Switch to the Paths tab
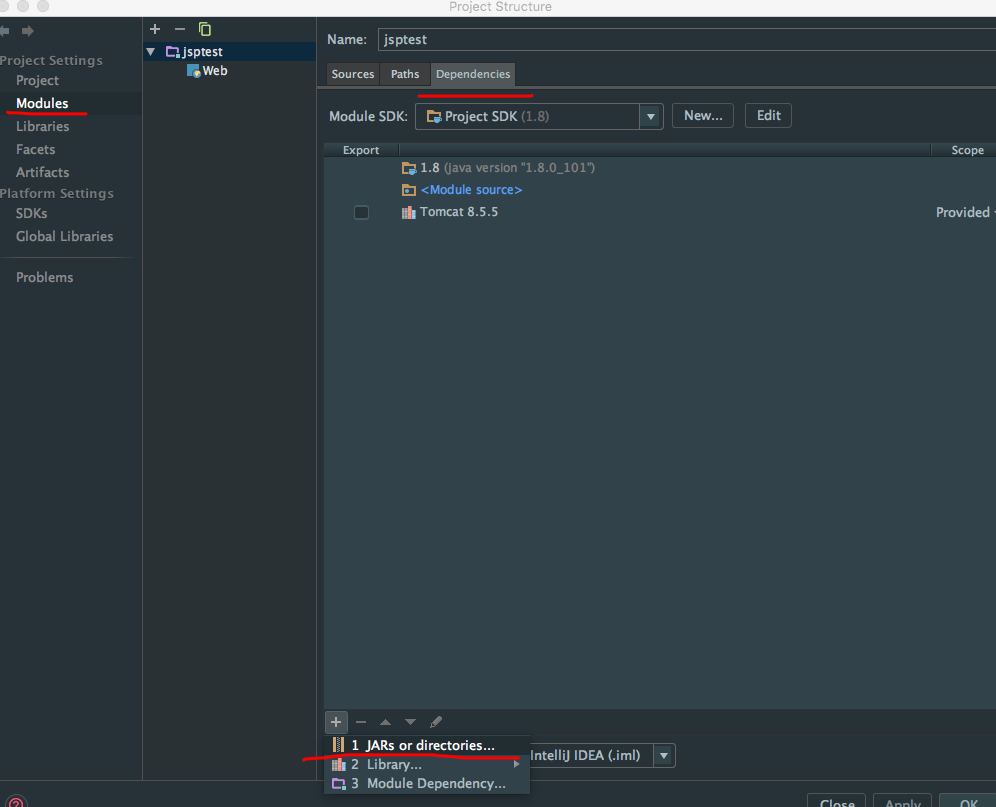This screenshot has height=807, width=996. click(x=405, y=74)
